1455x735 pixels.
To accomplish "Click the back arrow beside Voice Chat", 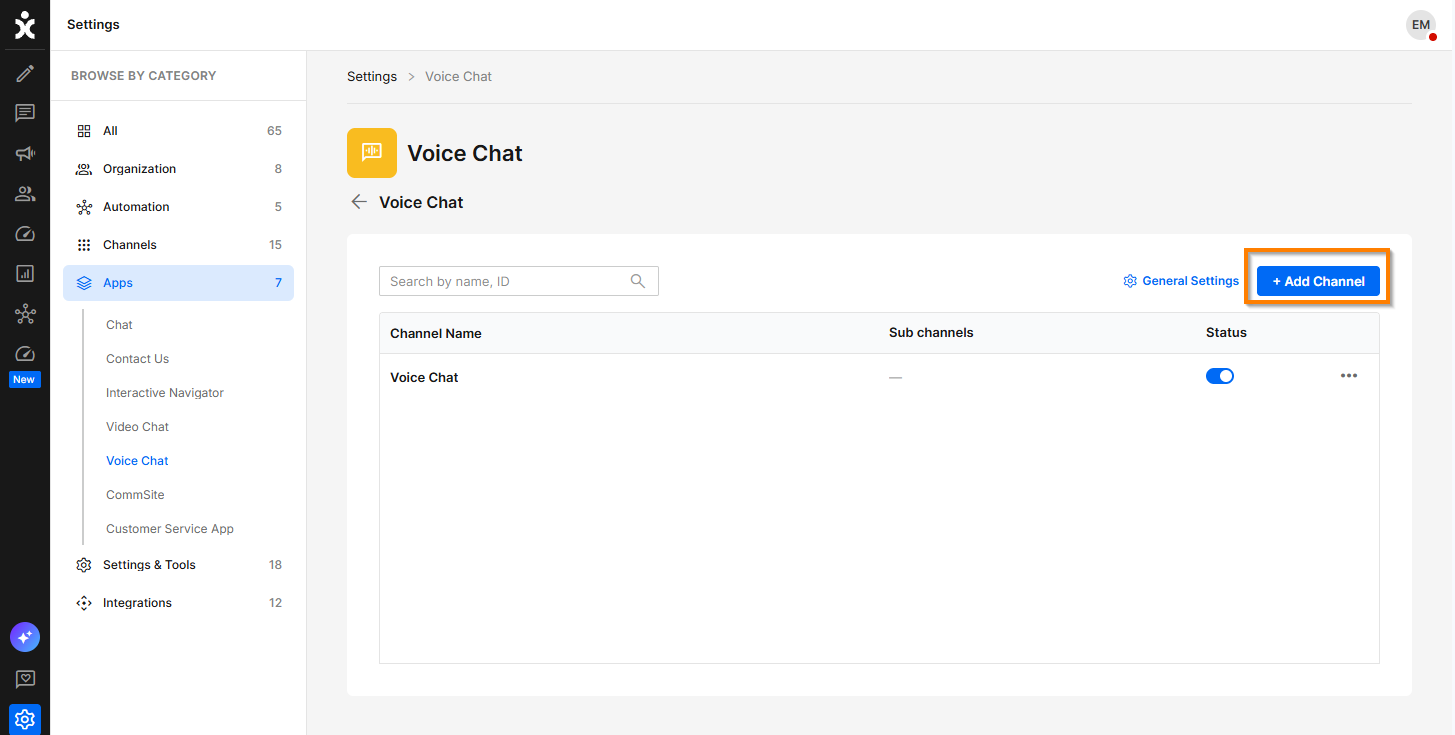I will point(359,202).
